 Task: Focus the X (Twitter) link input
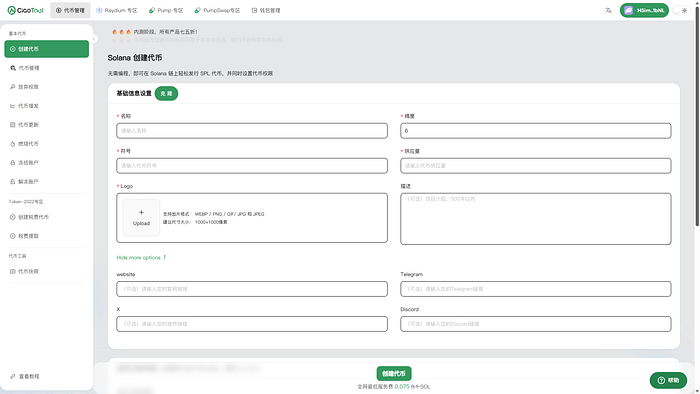252,324
